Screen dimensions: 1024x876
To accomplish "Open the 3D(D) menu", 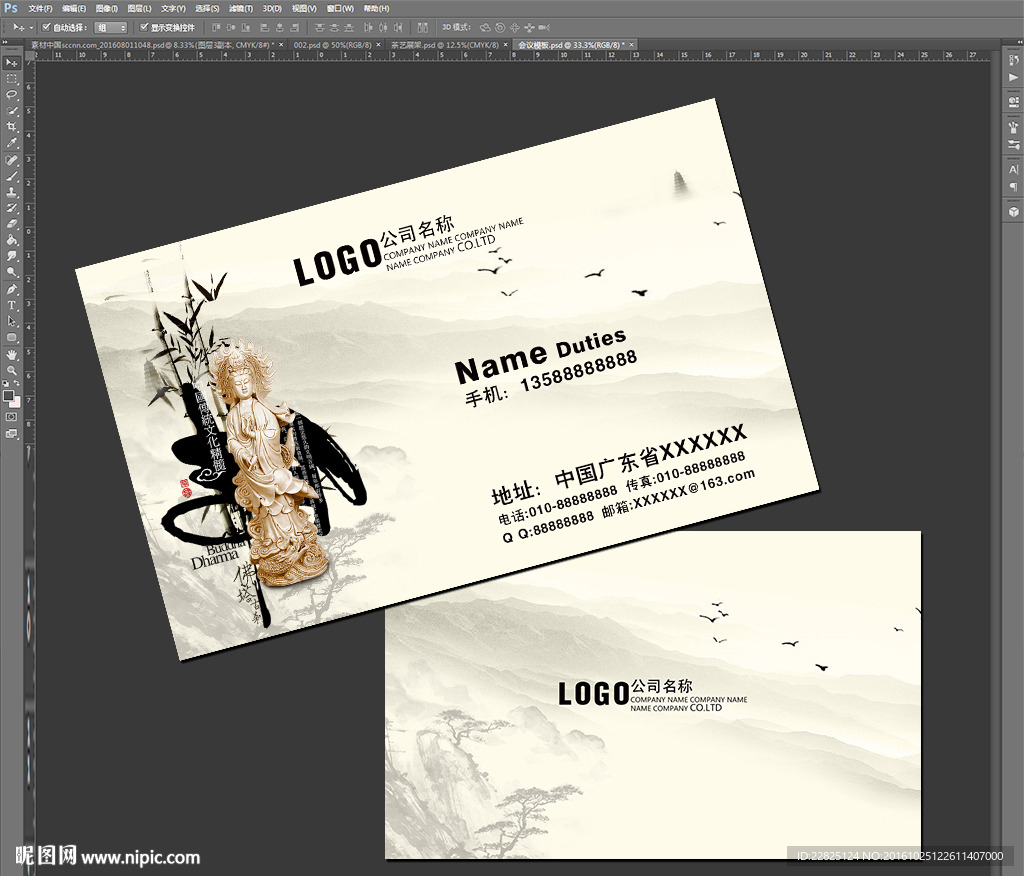I will point(272,8).
